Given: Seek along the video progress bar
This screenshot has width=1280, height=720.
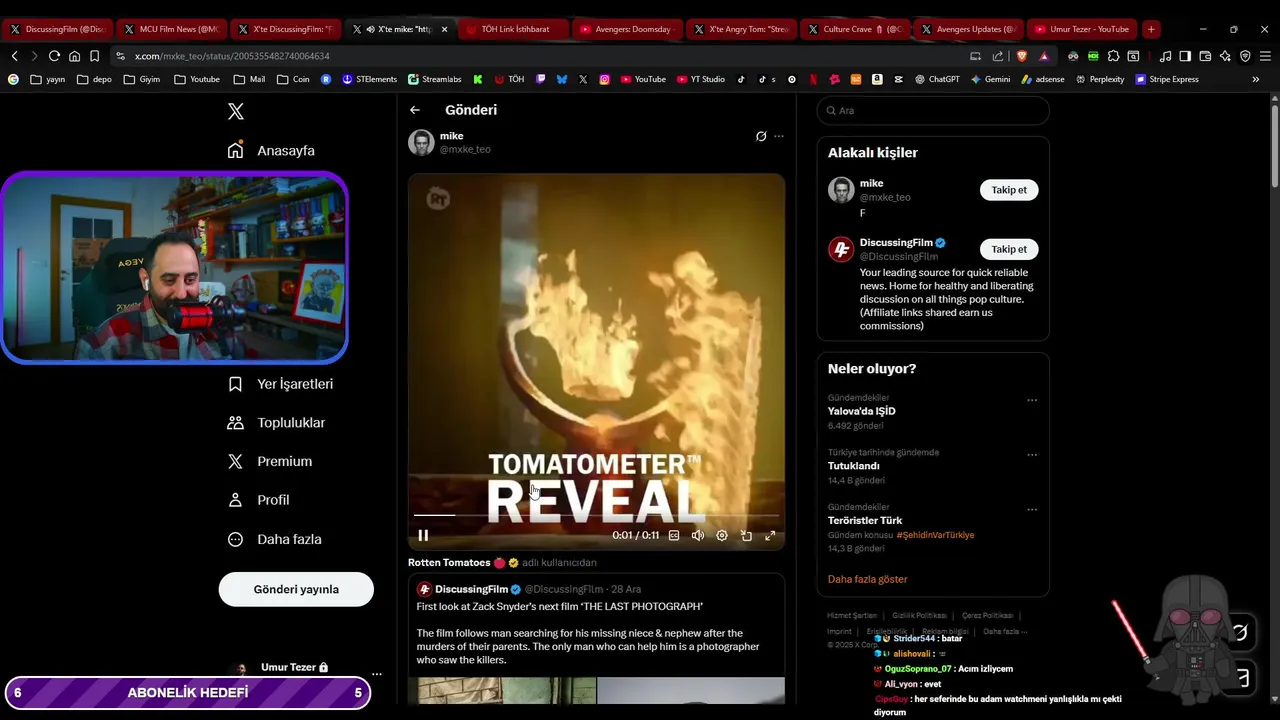Looking at the screenshot, I should 596,515.
